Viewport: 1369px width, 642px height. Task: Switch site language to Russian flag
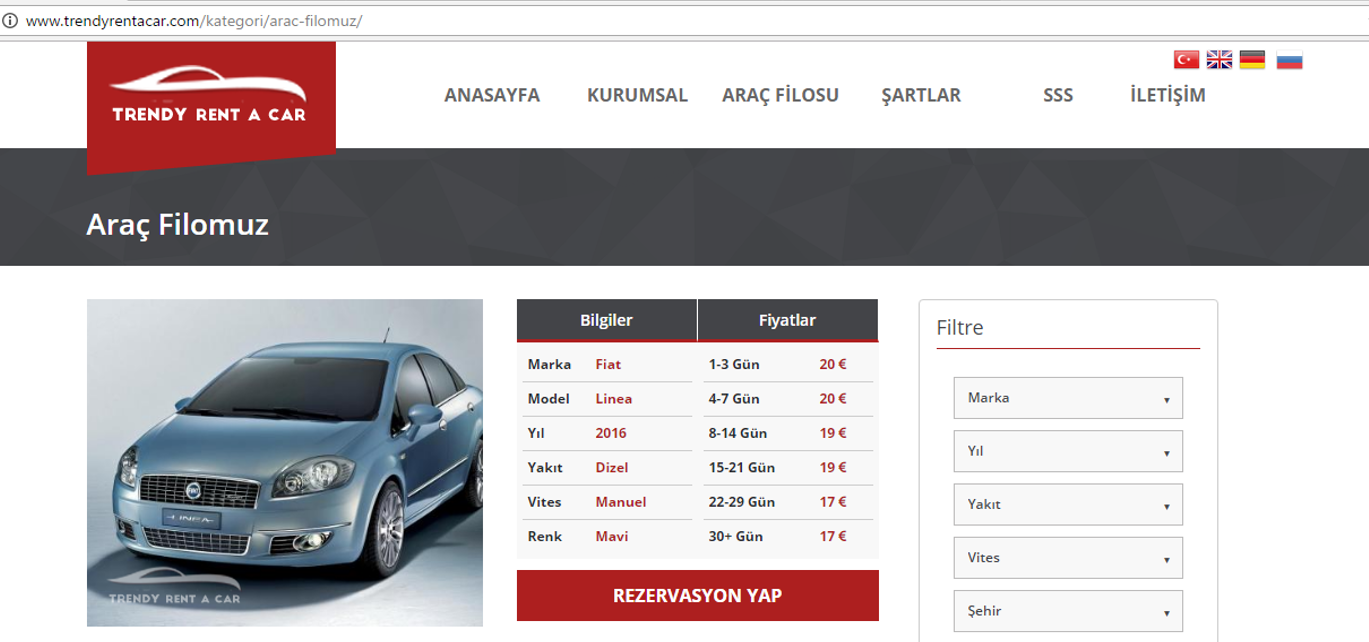(x=1289, y=60)
